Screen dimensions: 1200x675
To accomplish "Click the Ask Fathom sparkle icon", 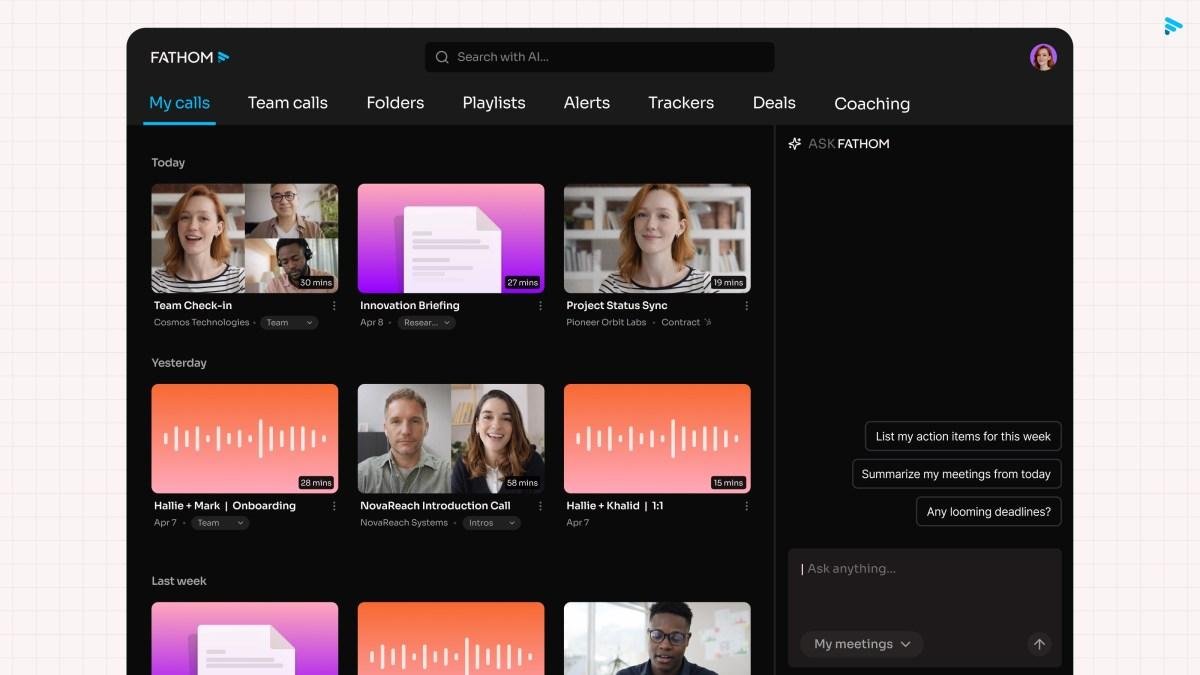I will tap(793, 143).
